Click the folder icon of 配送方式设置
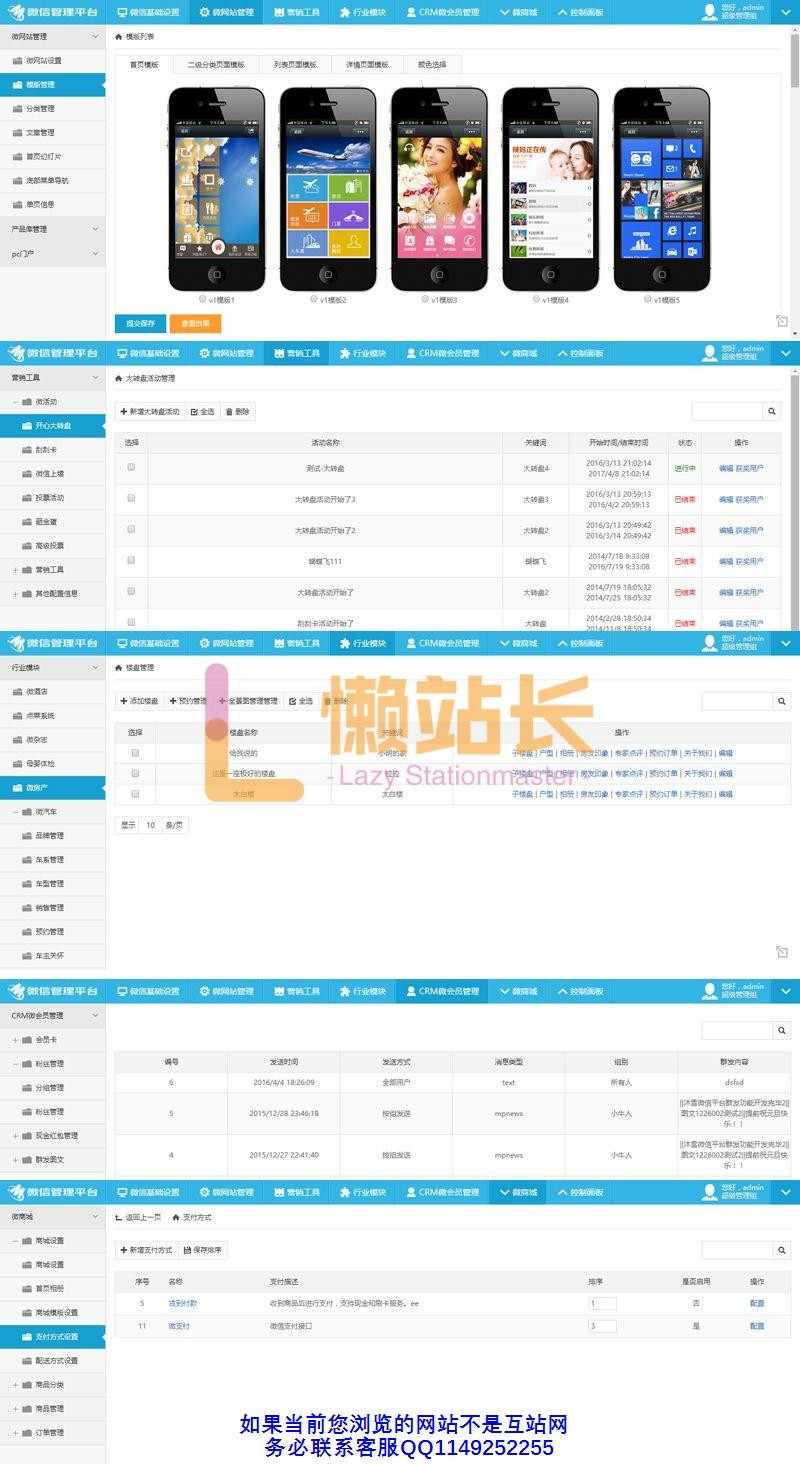800x1464 pixels. pos(27,1361)
